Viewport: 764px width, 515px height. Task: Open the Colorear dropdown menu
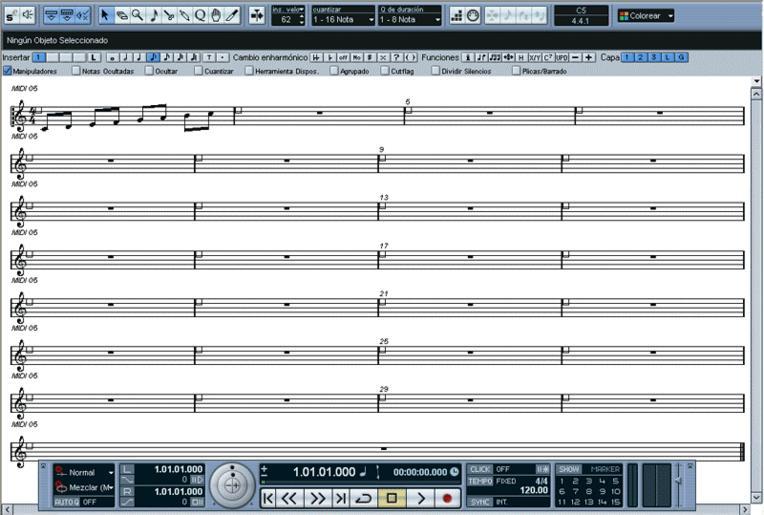click(x=645, y=16)
